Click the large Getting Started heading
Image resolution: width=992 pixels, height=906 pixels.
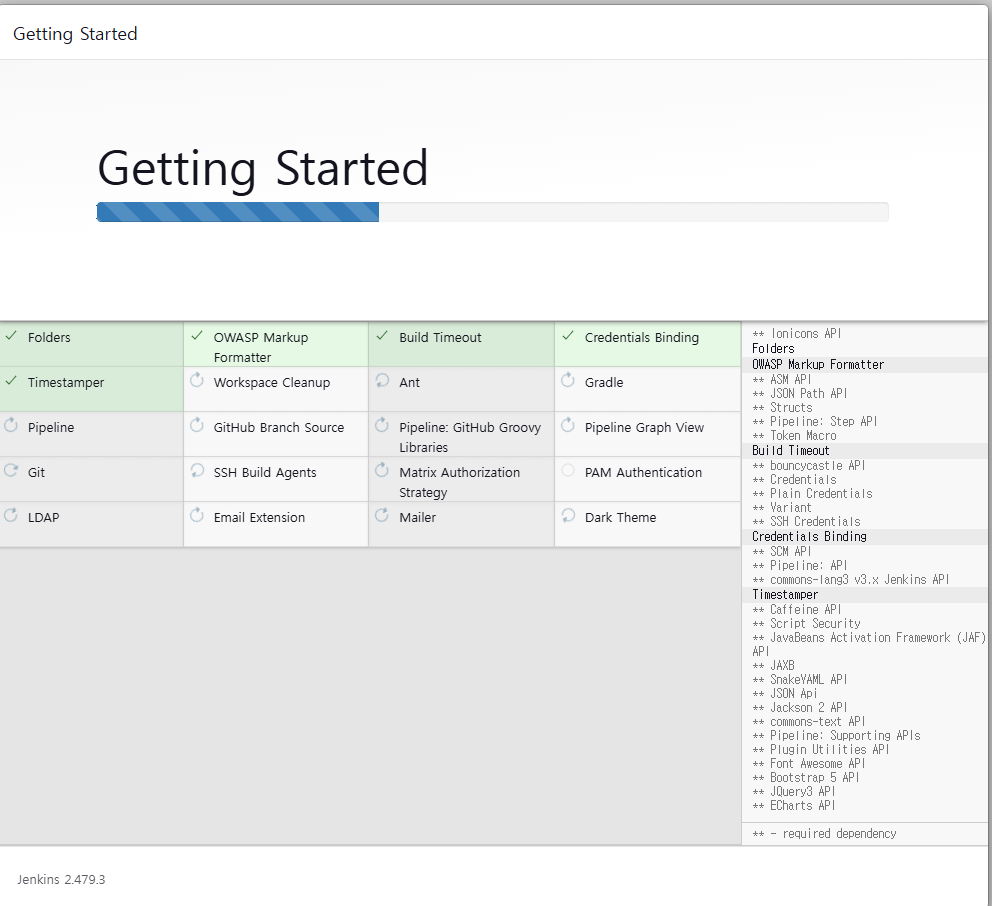263,168
